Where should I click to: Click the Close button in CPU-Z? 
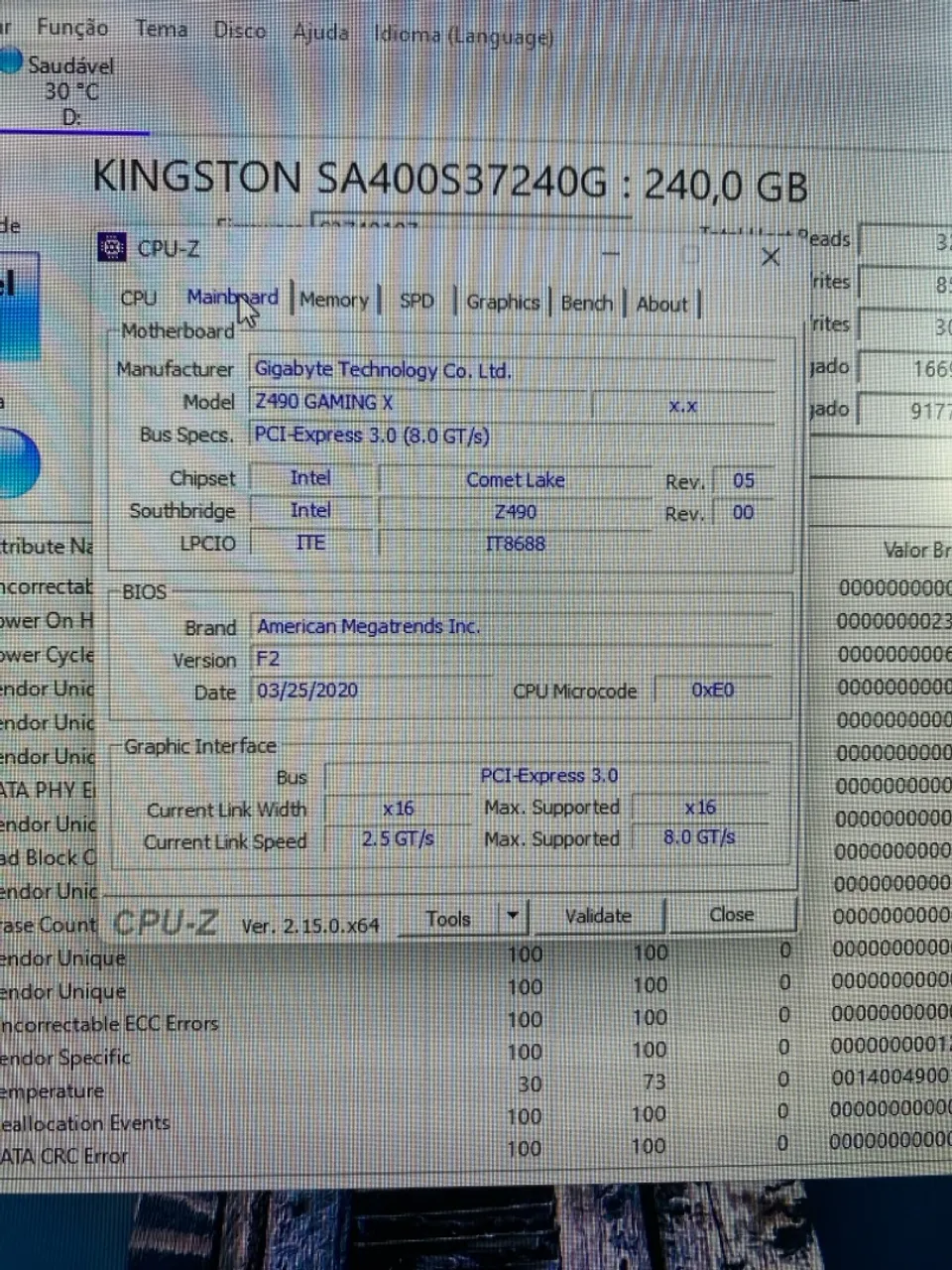[x=732, y=914]
